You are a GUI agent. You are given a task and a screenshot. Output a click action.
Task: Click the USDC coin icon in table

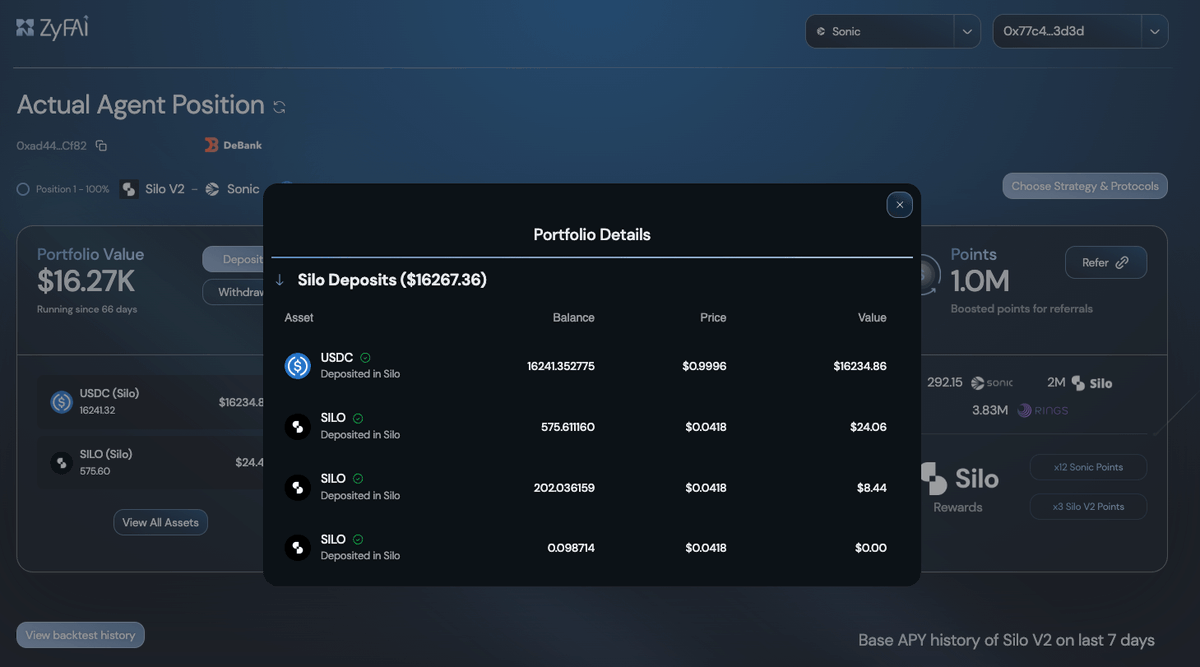(298, 366)
